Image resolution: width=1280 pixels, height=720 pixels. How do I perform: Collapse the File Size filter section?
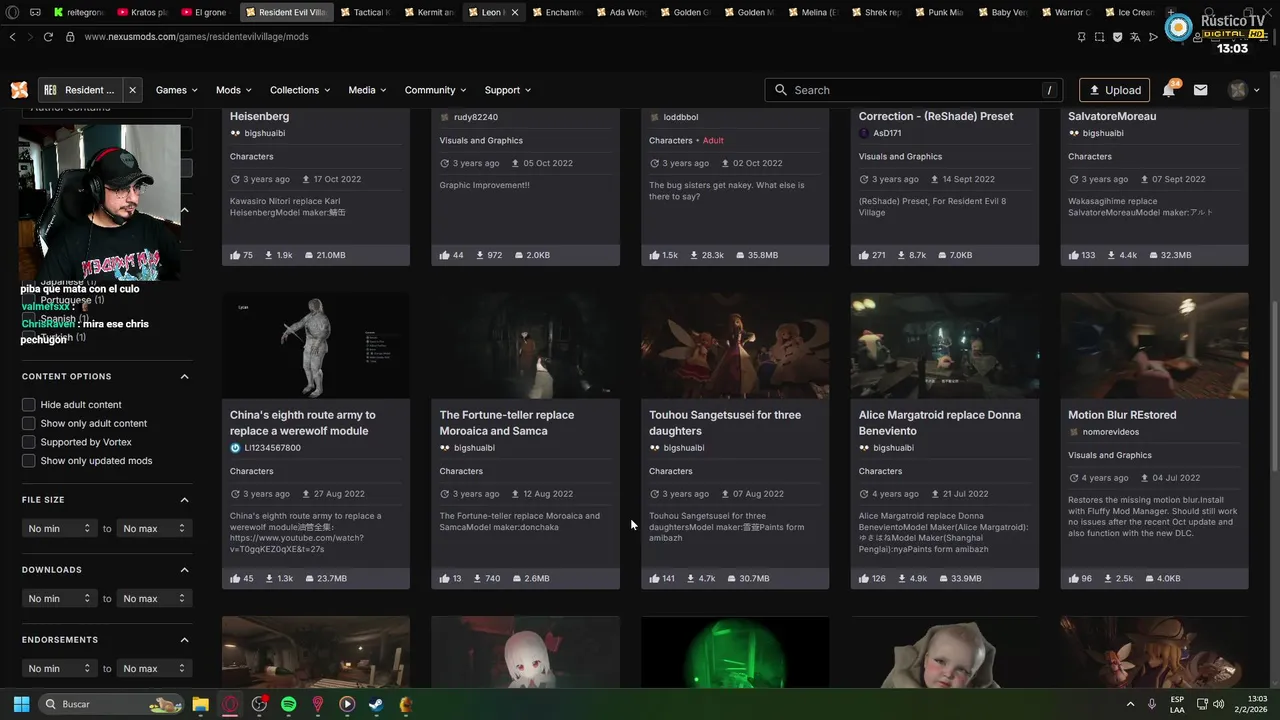tap(184, 500)
